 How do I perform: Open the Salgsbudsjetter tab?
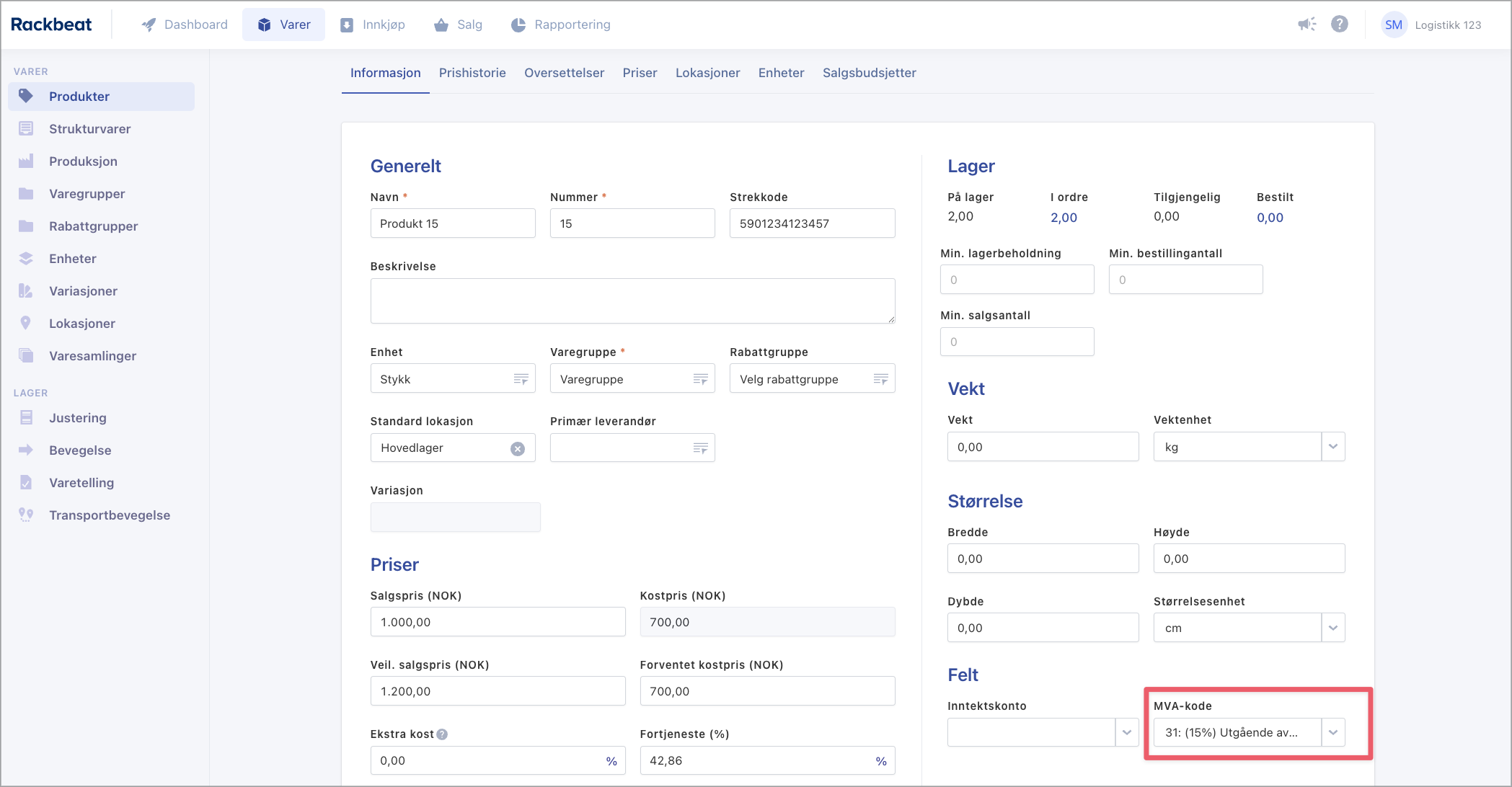click(869, 73)
